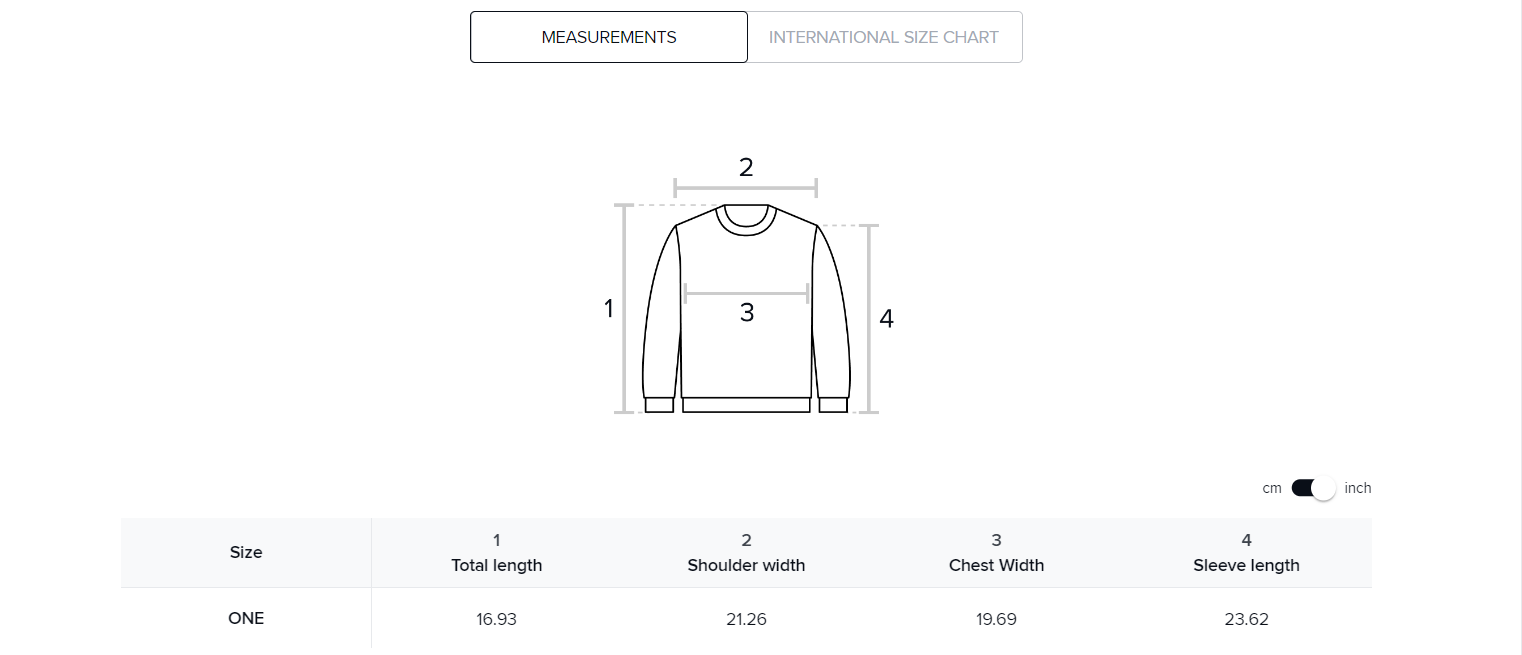Click the cm unit label
The height and width of the screenshot is (655, 1522).
(1272, 488)
